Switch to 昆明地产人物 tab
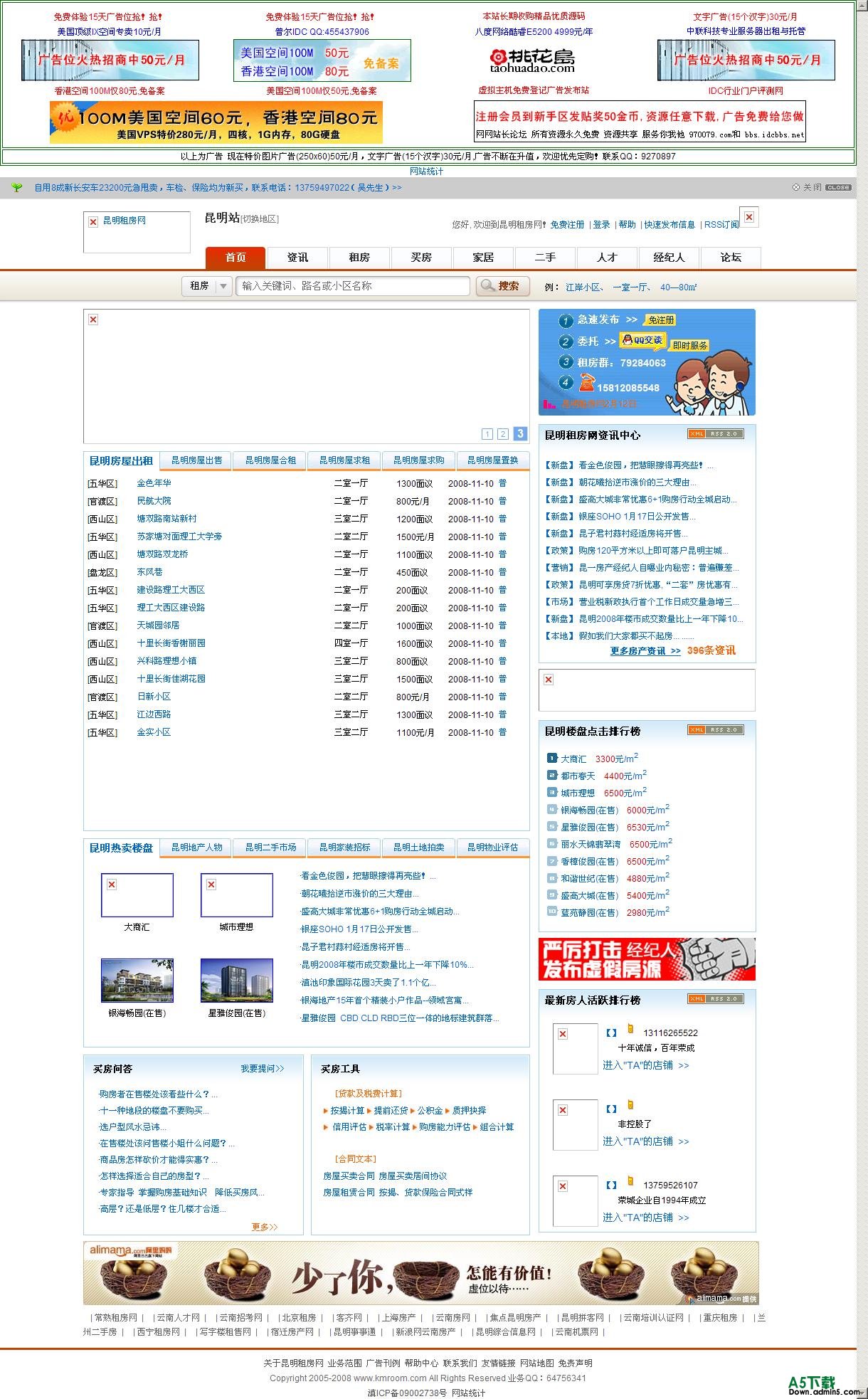868x1399 pixels. point(197,848)
